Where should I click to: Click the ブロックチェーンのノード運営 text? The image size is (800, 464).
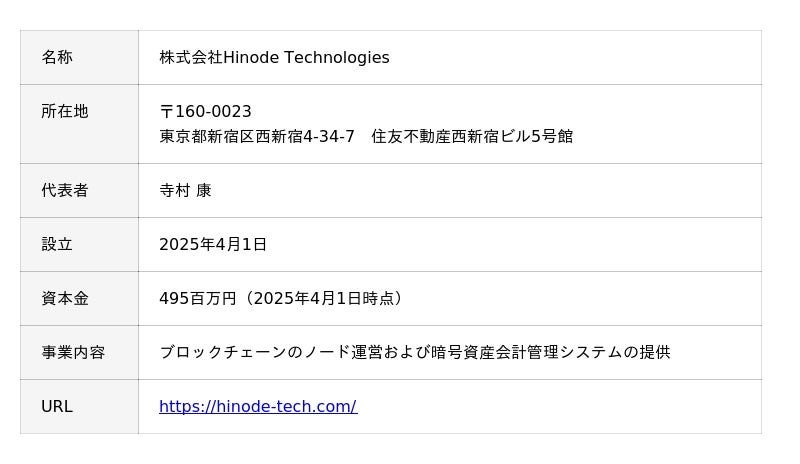pyautogui.click(x=265, y=352)
